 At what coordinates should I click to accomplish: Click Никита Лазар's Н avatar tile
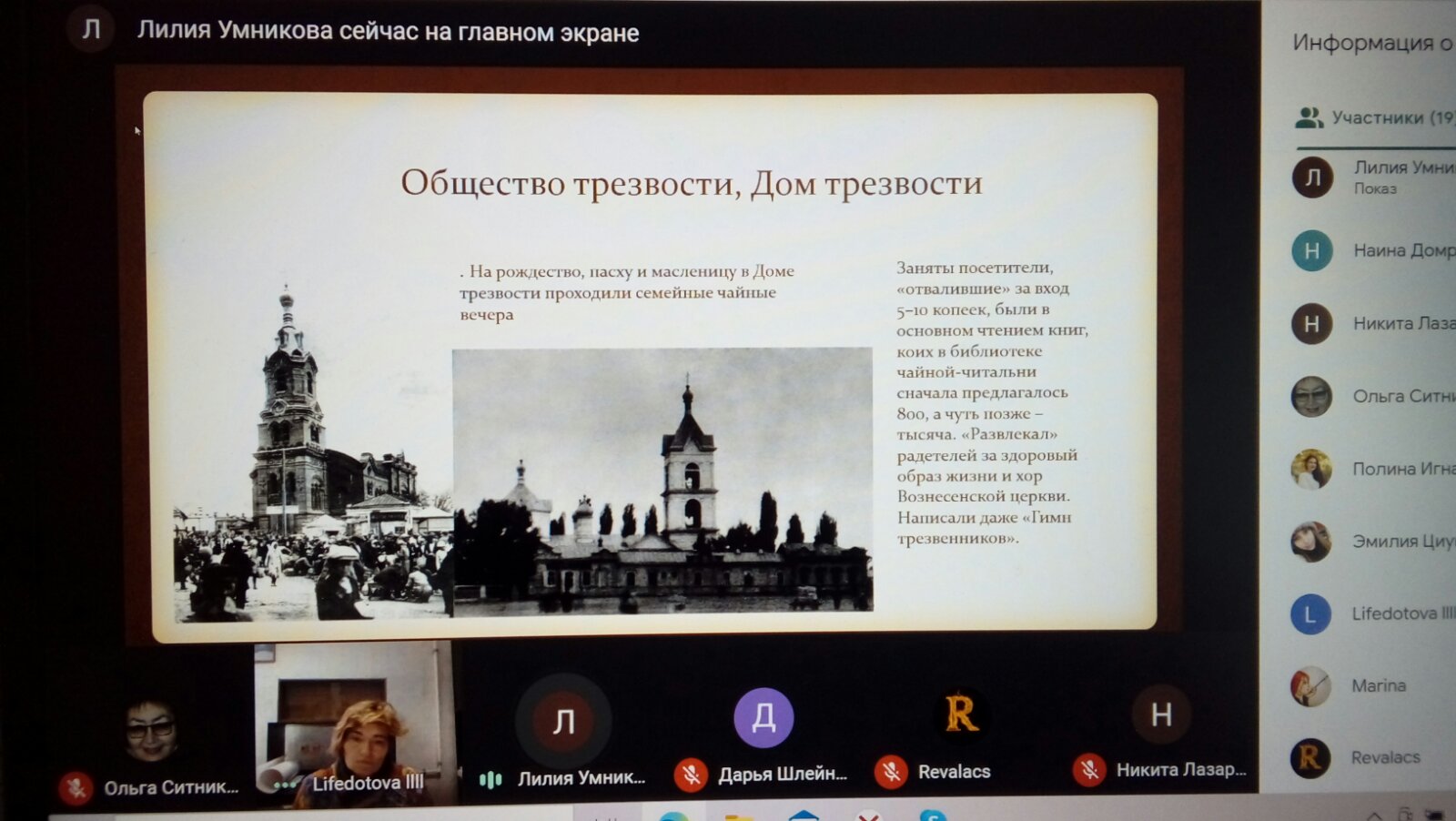click(x=1161, y=715)
